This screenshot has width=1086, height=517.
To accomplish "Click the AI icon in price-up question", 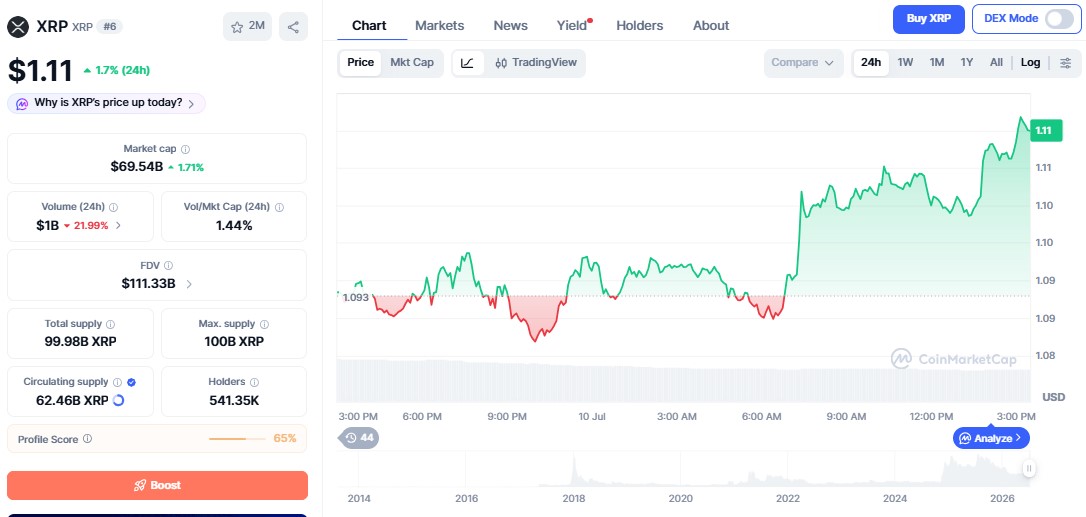I will [x=22, y=103].
